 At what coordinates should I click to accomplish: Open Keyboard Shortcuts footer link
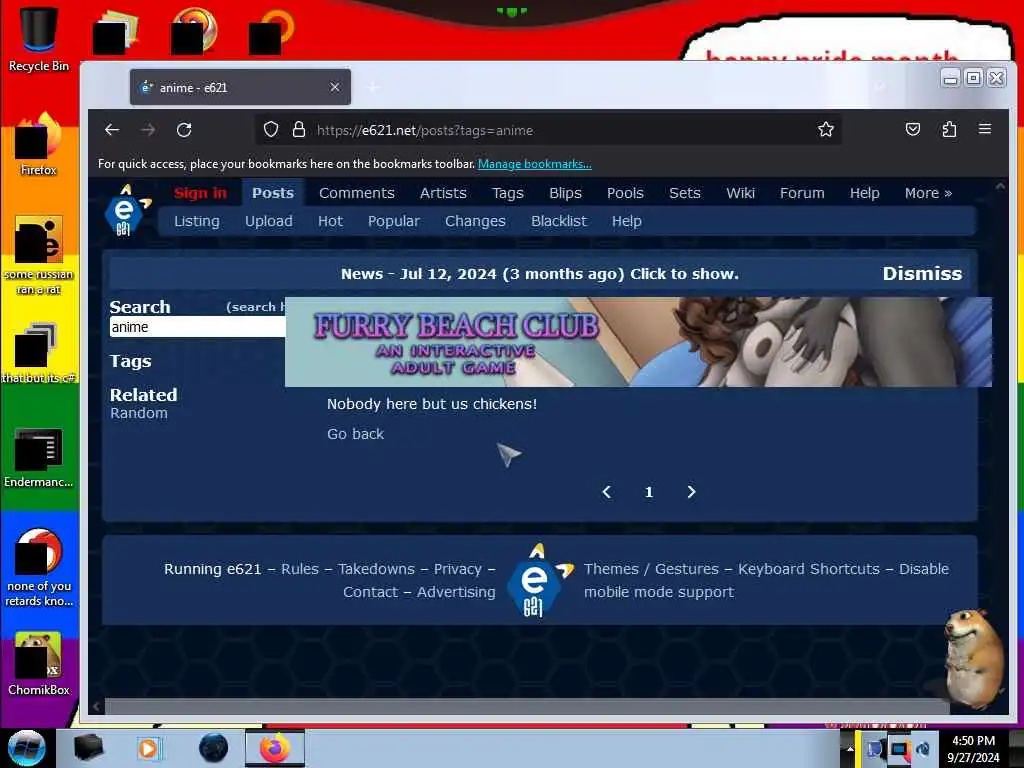(x=808, y=569)
